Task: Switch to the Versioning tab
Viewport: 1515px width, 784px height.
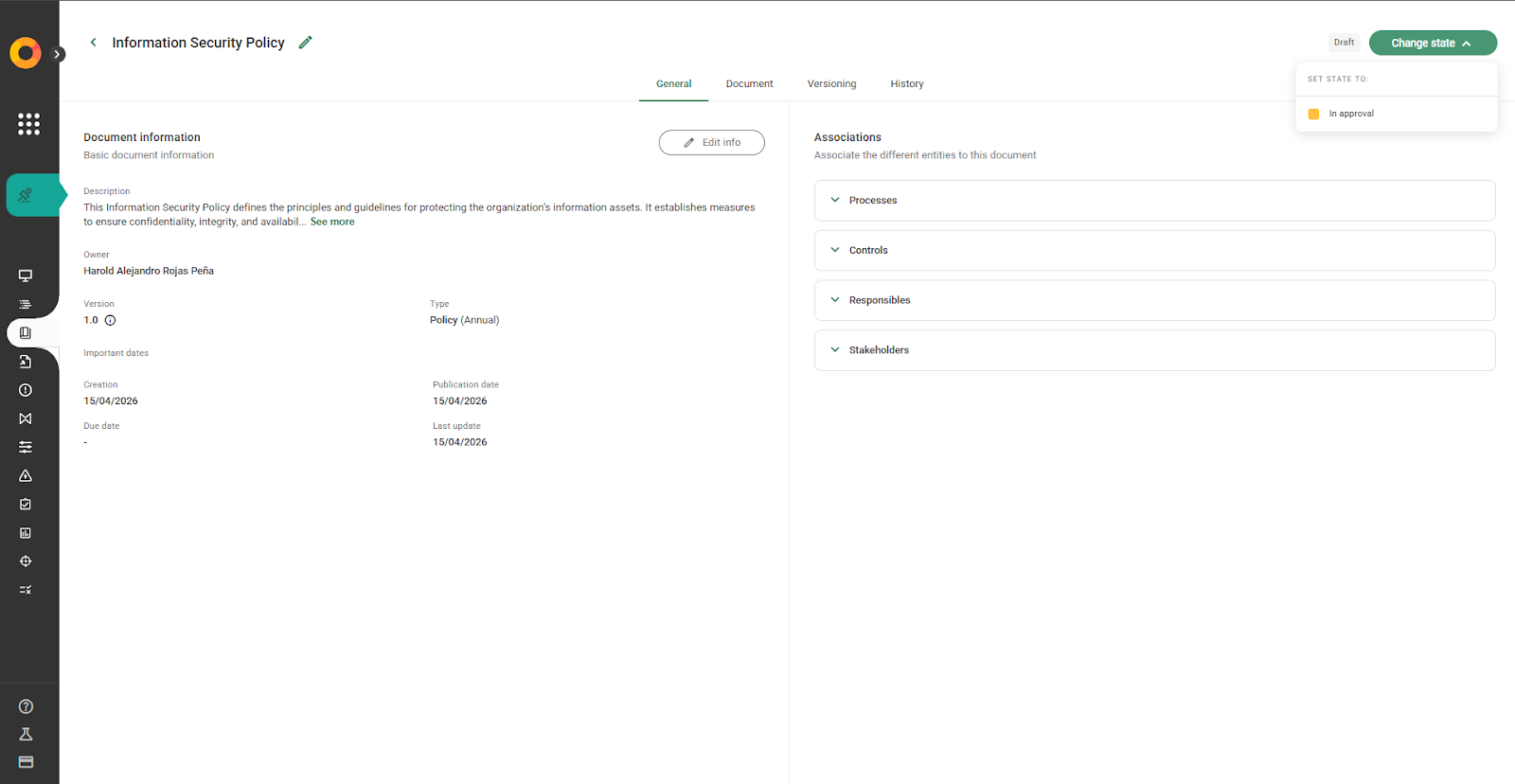Action: click(831, 84)
